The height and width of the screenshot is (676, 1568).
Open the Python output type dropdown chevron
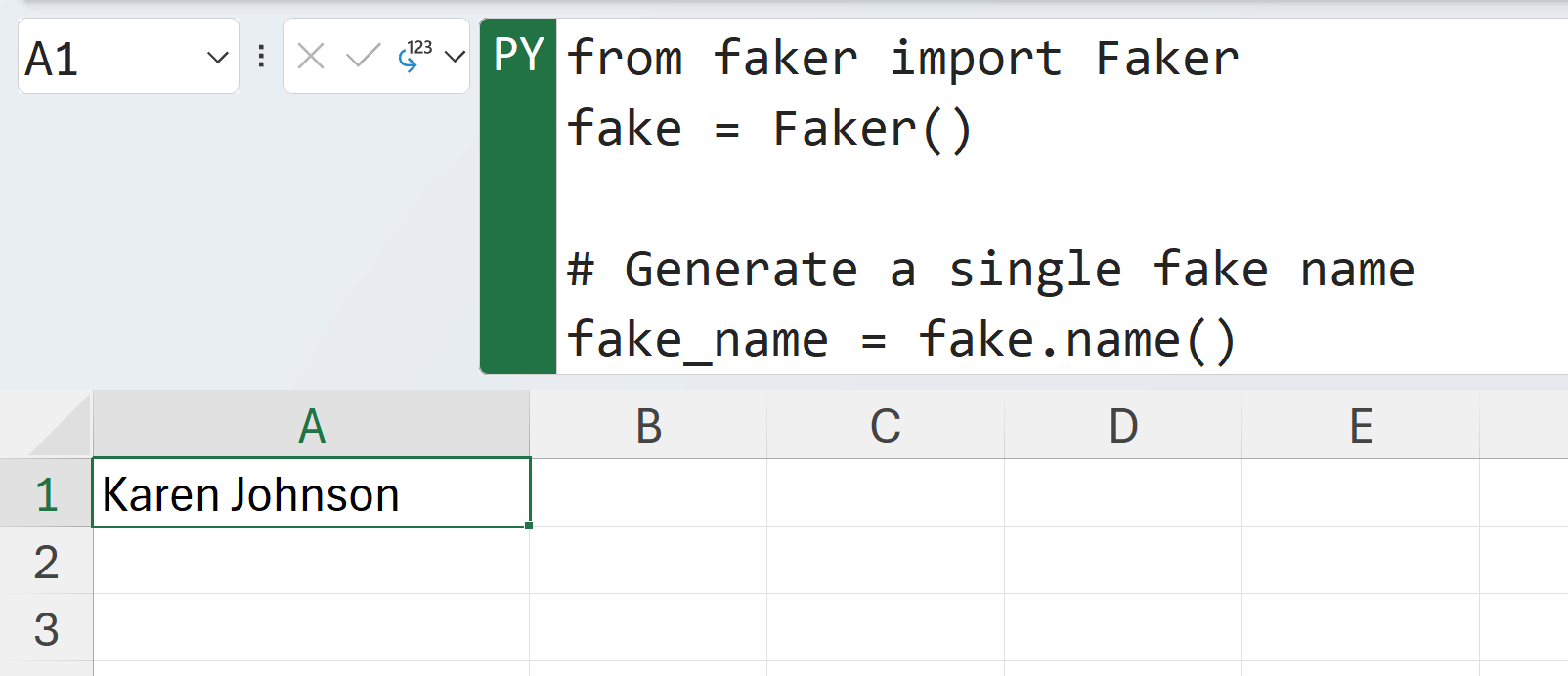[x=455, y=57]
